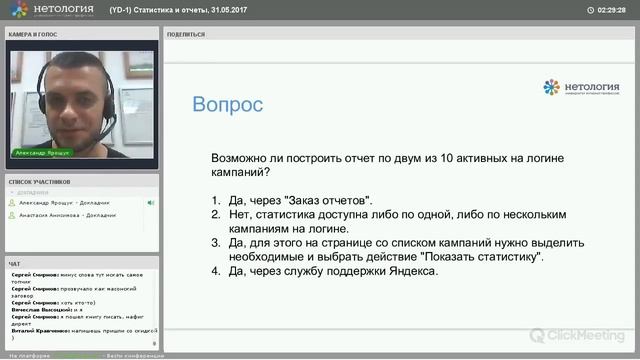
Task: Click the Нетология logo on the slide
Action: [581, 87]
